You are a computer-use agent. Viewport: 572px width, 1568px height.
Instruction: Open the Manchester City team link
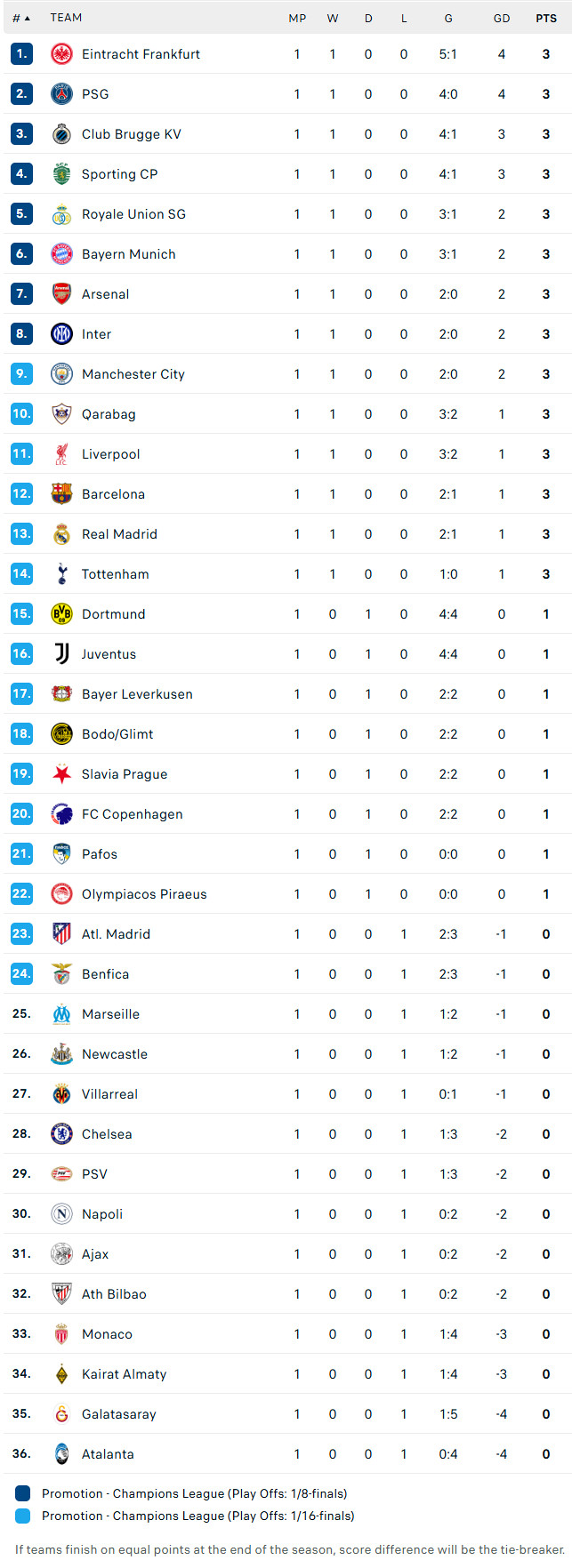[133, 374]
